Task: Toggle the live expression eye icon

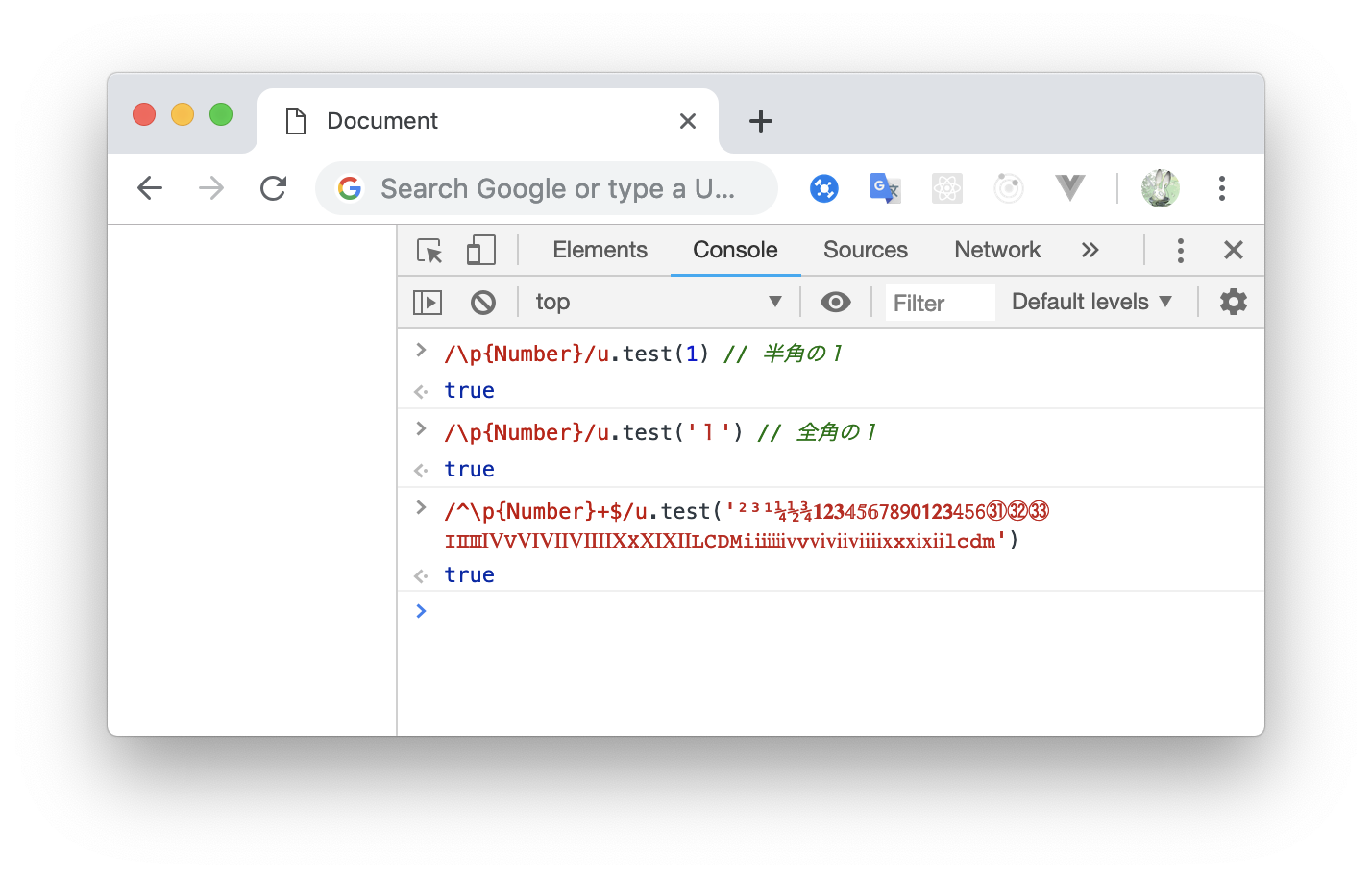Action: [x=835, y=303]
